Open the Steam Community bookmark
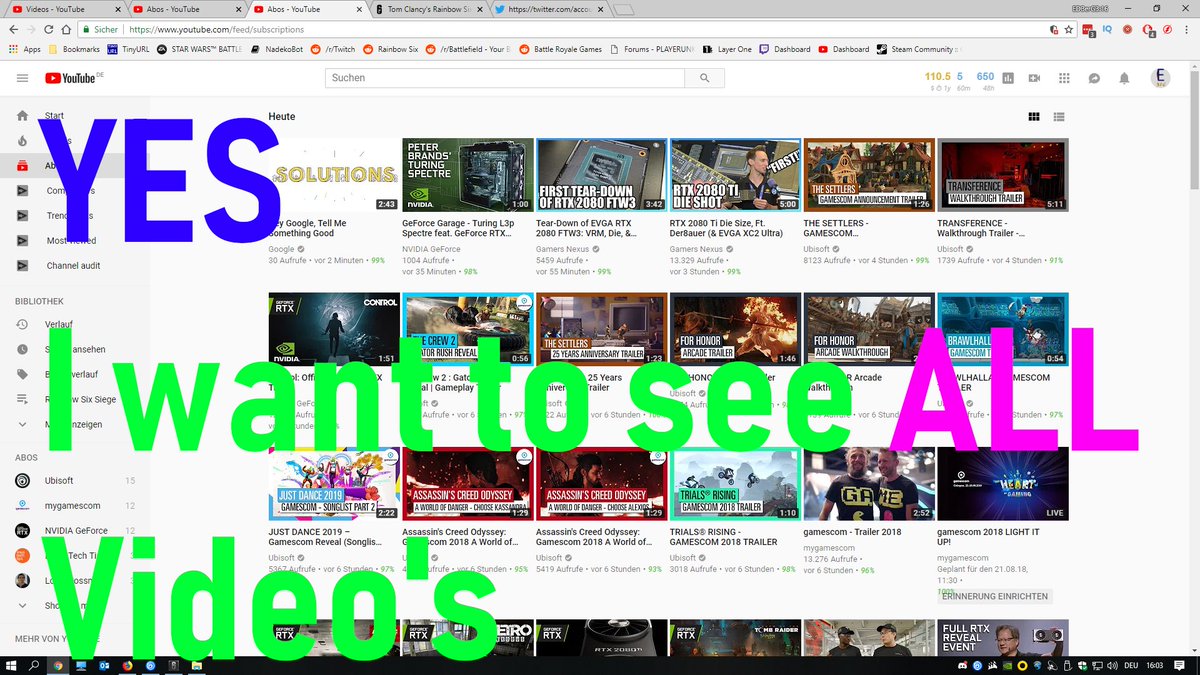This screenshot has height=675, width=1200. [918, 49]
